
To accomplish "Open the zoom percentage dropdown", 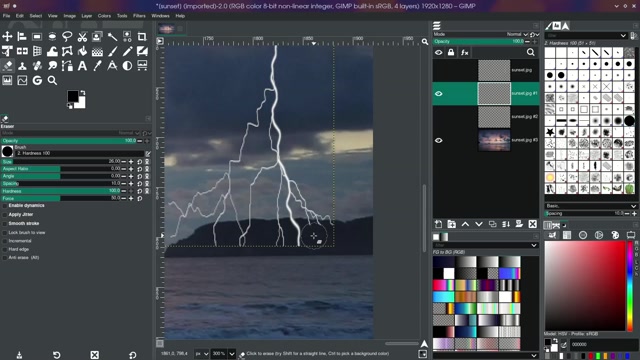I will [x=232, y=354].
